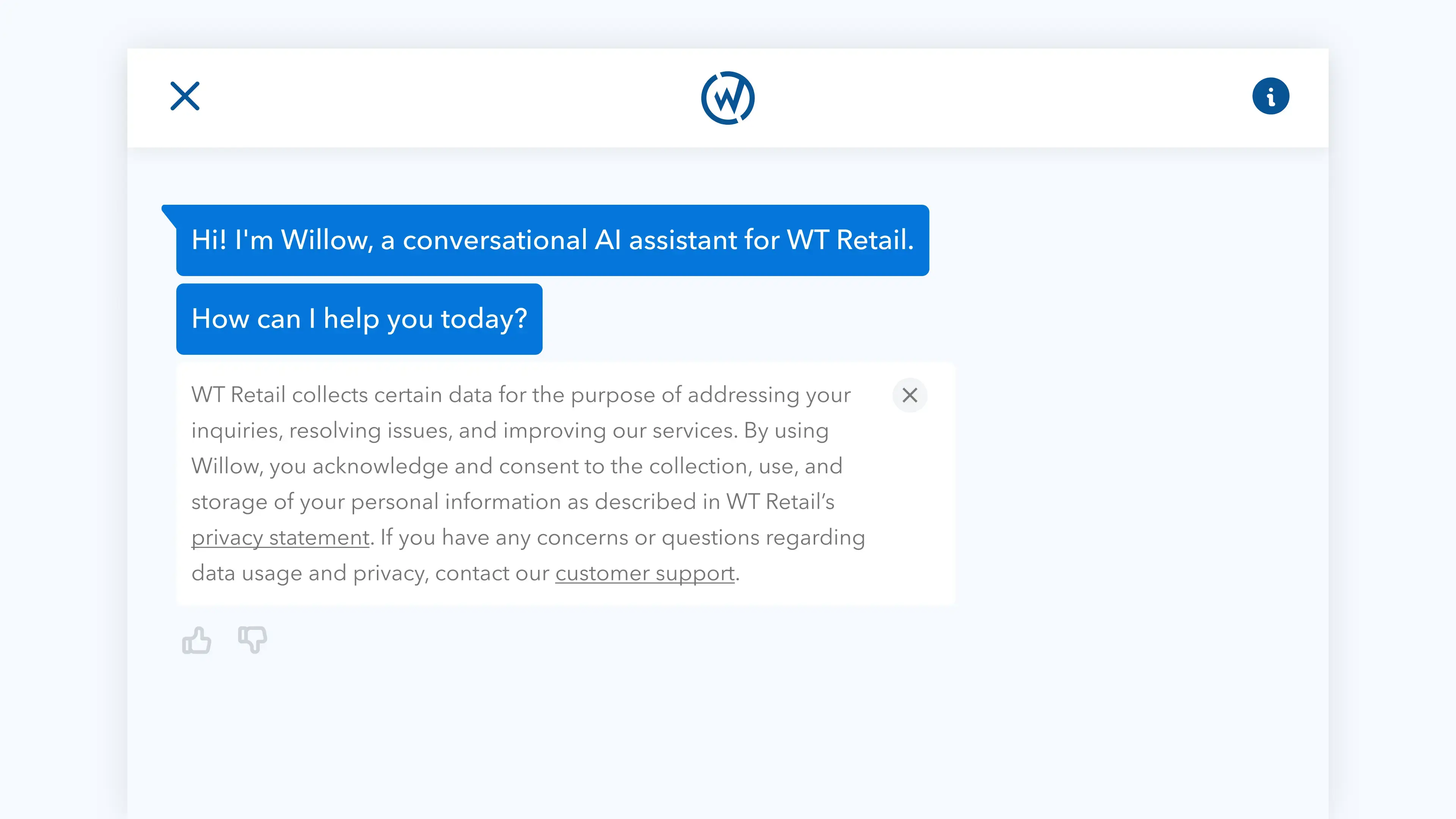Follow the customer support link
Image resolution: width=1456 pixels, height=819 pixels.
coord(645,573)
